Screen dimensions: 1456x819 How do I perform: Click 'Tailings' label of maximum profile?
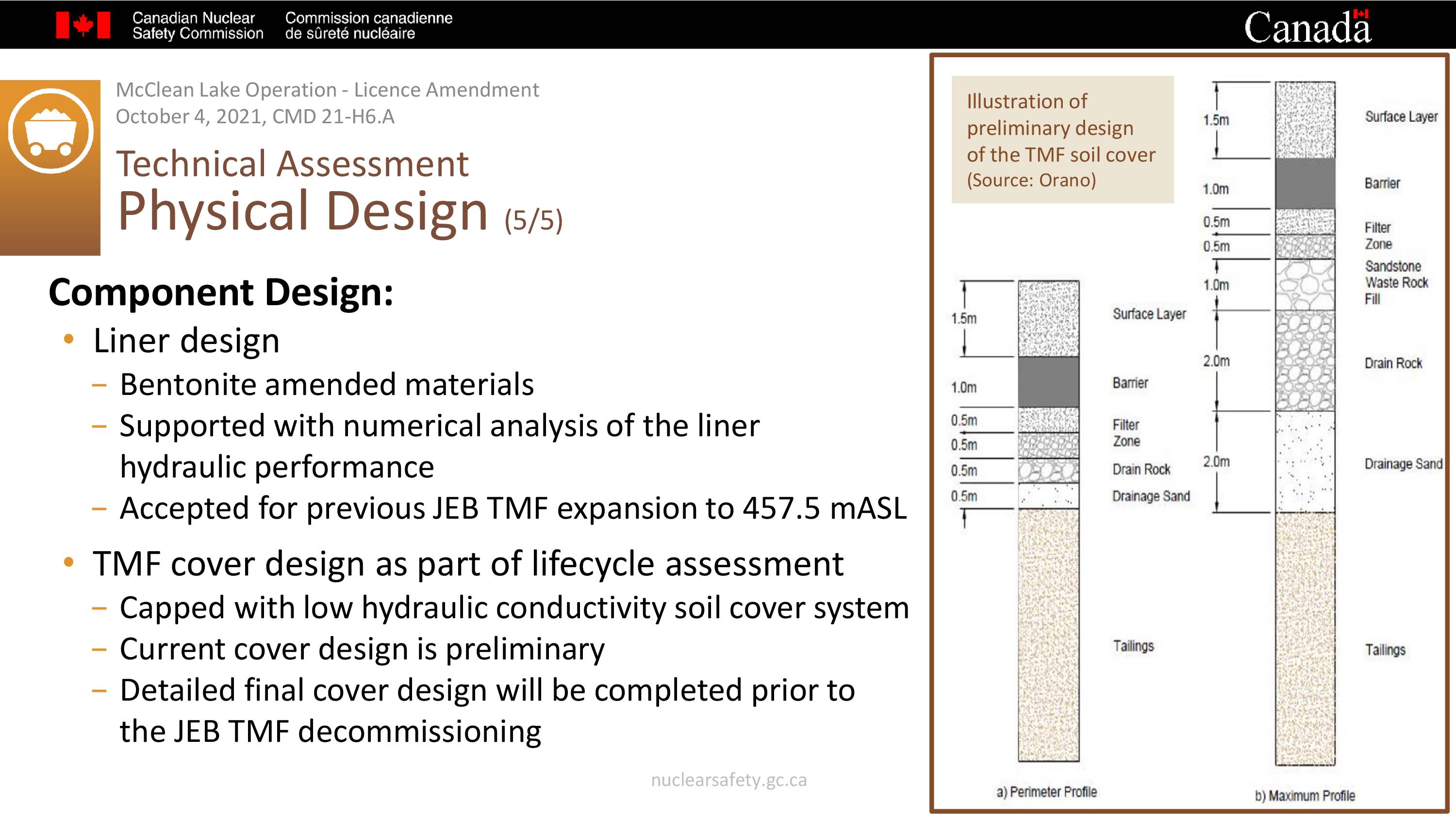(1385, 650)
